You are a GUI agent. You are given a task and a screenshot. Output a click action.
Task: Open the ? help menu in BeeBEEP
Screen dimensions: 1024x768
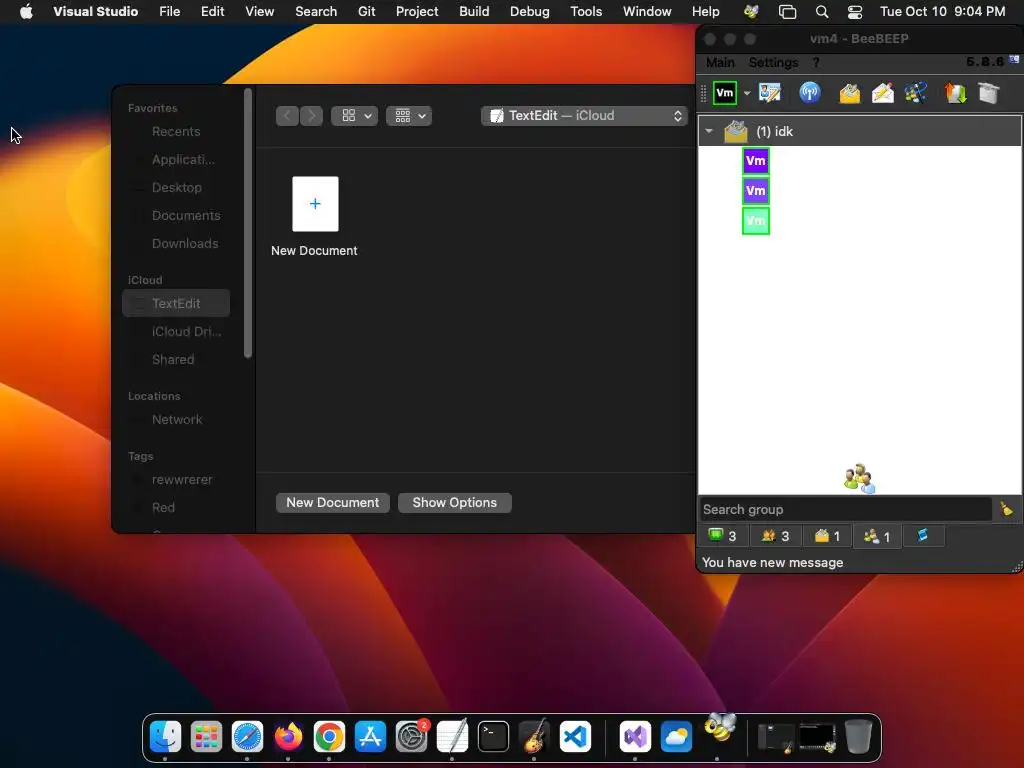tap(816, 63)
